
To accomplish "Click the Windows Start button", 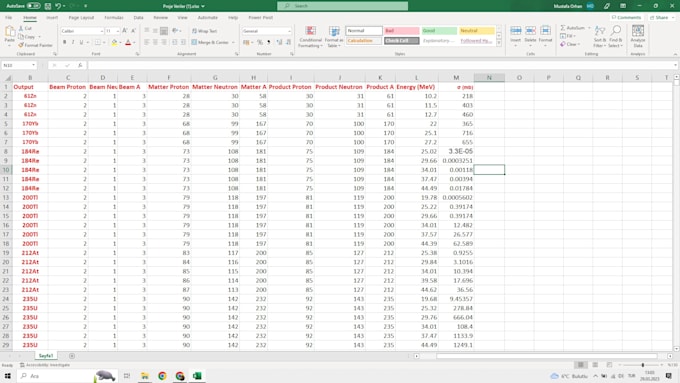I will click(8, 376).
